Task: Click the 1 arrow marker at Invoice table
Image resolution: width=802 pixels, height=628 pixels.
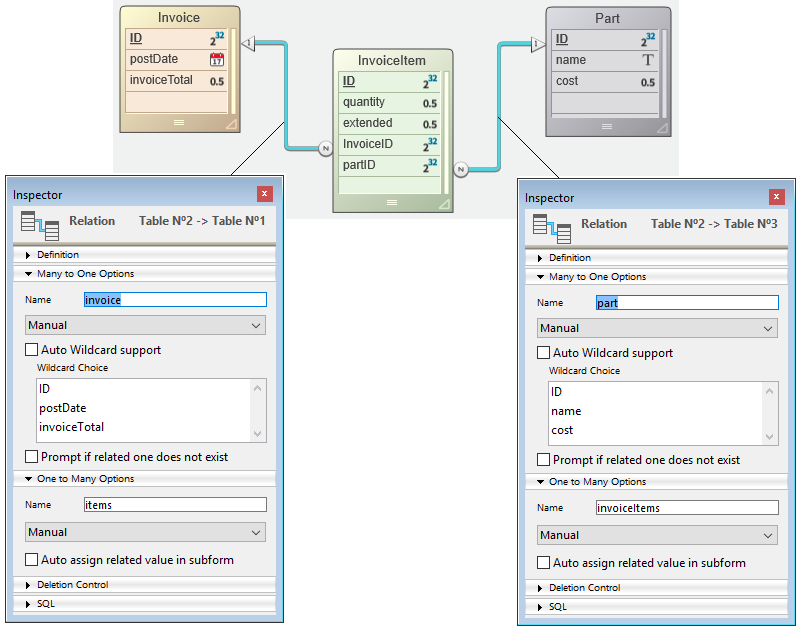Action: tap(250, 42)
